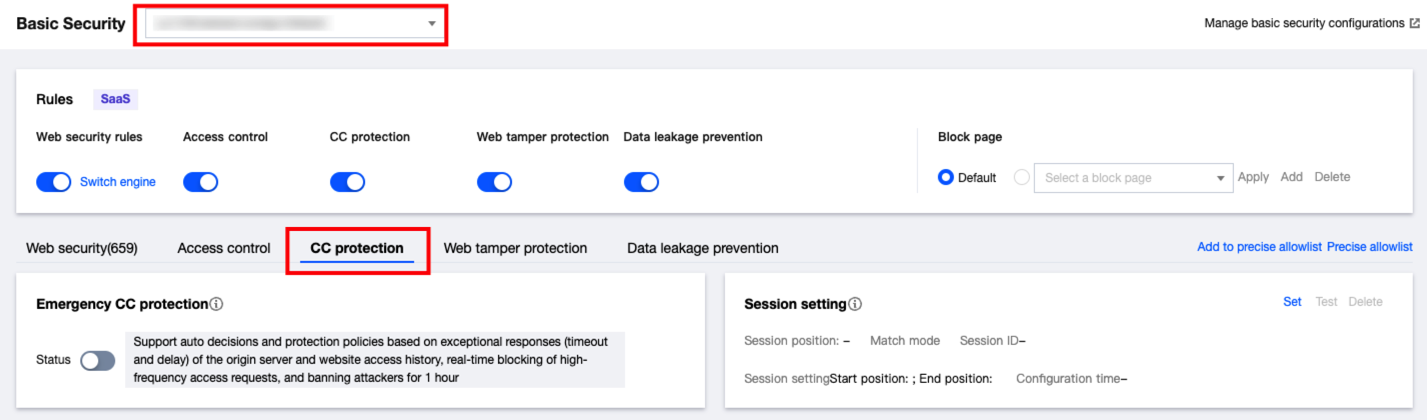This screenshot has height=420, width=1427.
Task: Switch to the Web security(659) tab
Action: (82, 248)
